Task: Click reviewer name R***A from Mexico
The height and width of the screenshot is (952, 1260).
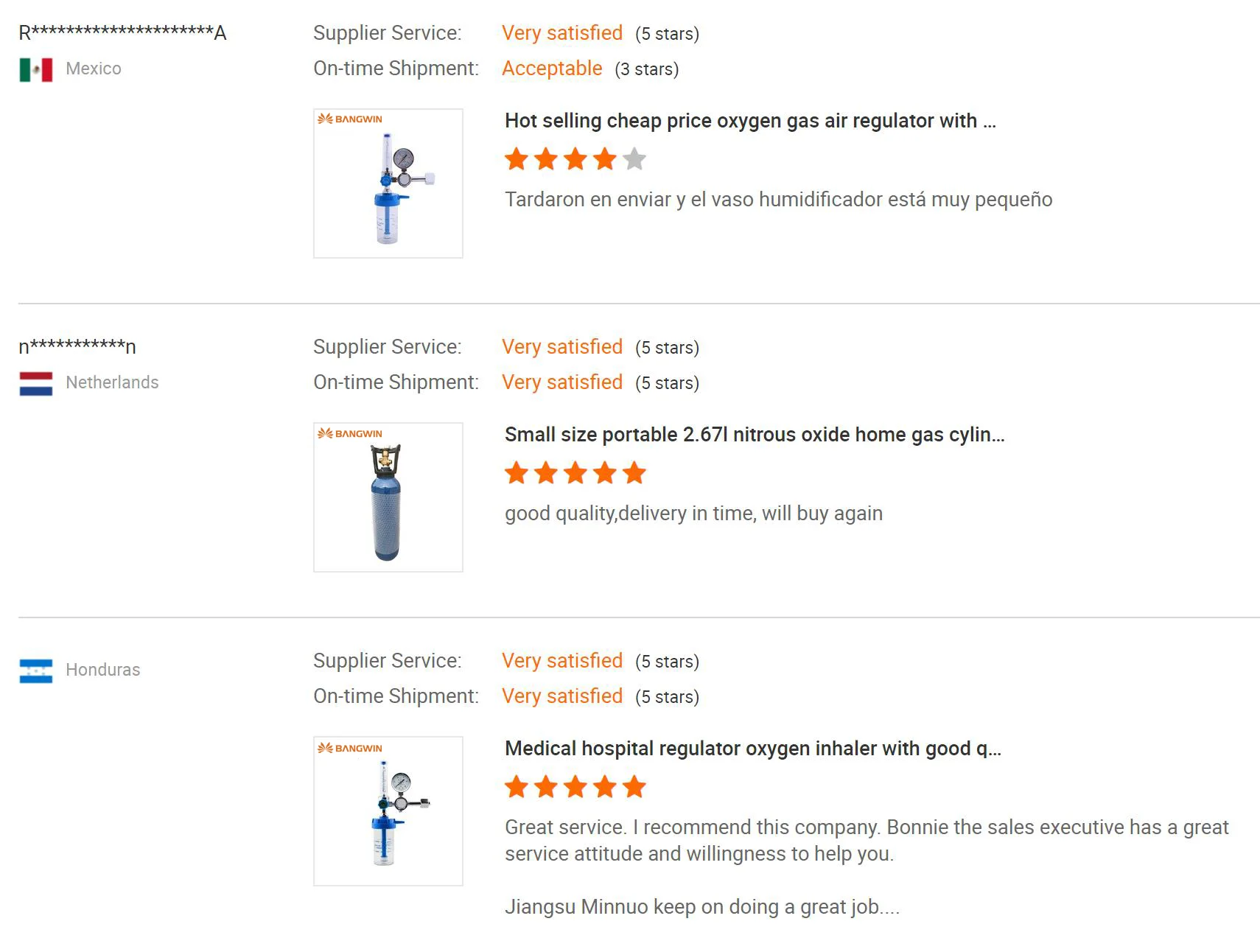Action: point(122,33)
